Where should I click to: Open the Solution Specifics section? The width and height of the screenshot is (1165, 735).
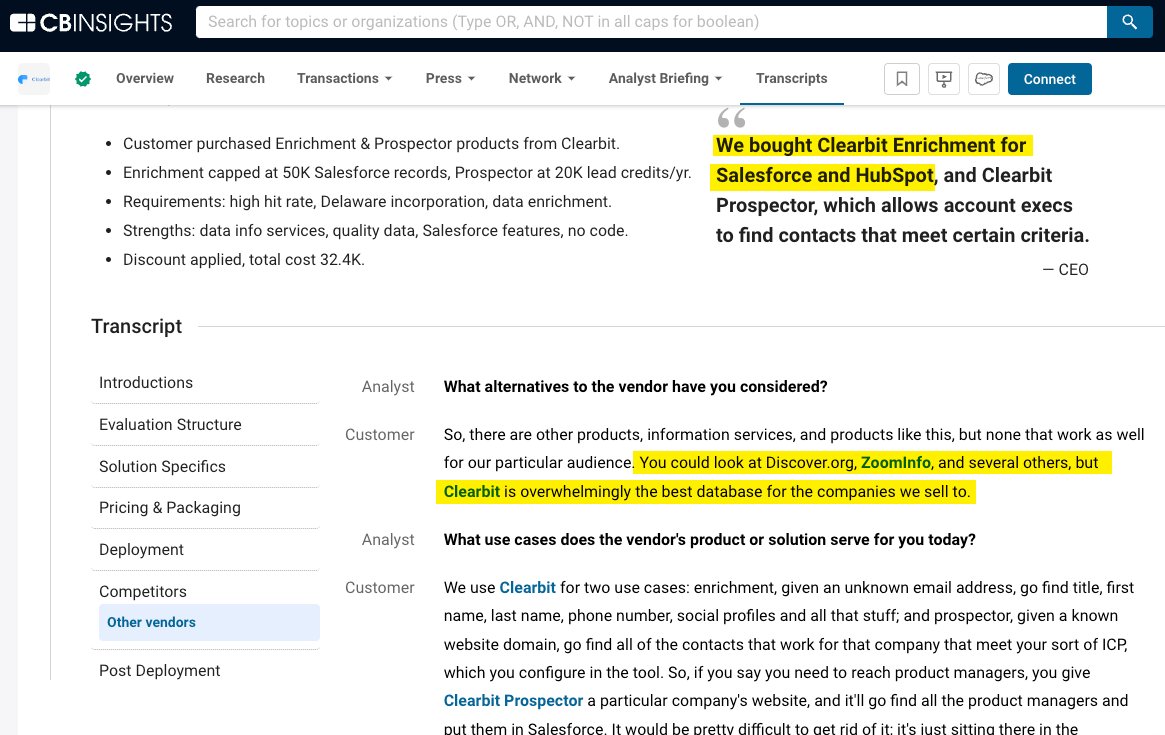pyautogui.click(x=162, y=467)
